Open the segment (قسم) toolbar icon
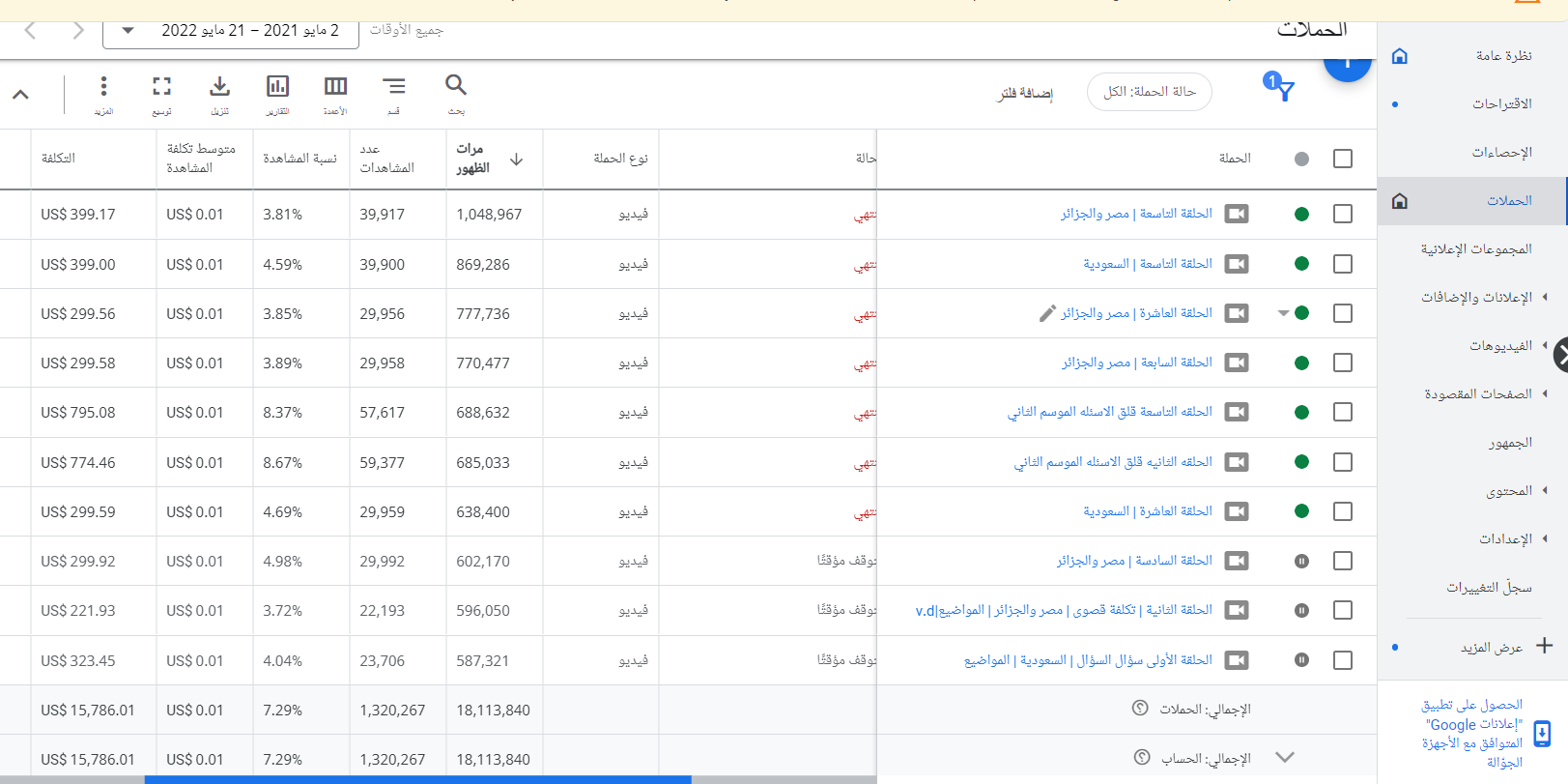Viewport: 1568px width, 784px height. point(393,87)
